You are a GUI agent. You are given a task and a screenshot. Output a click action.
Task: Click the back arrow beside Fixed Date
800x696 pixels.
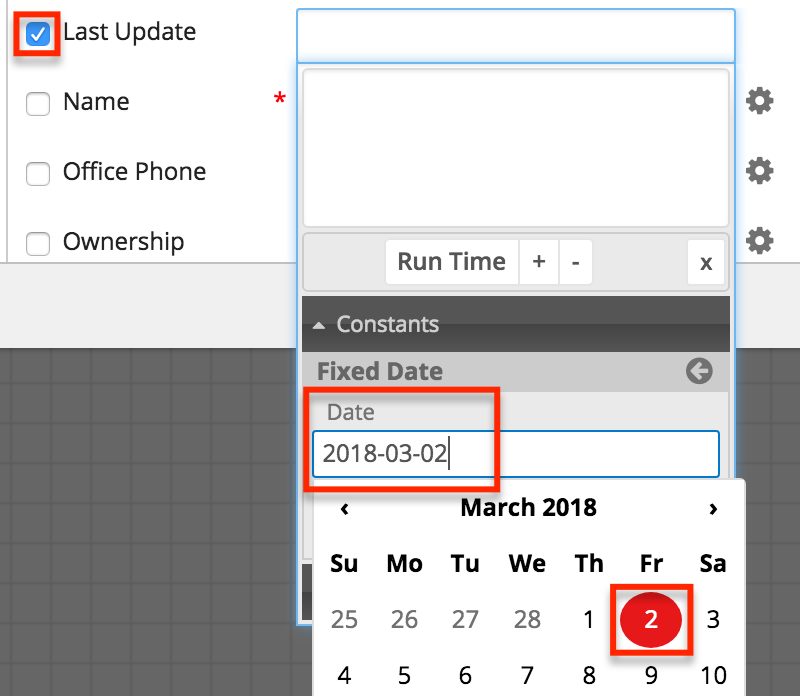(699, 371)
